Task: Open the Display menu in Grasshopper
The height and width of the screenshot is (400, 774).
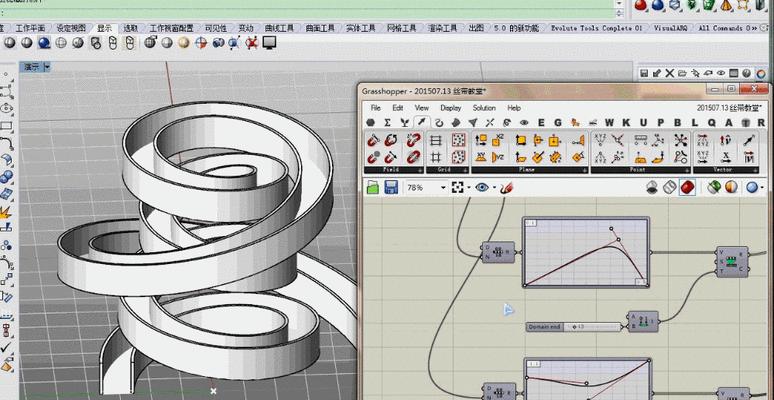Action: coord(451,107)
